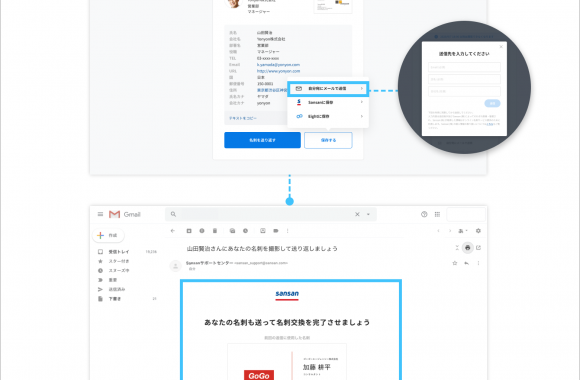Click the k.yamada@yonyon.com email link
Screen dimensions: 580x380
278,65
